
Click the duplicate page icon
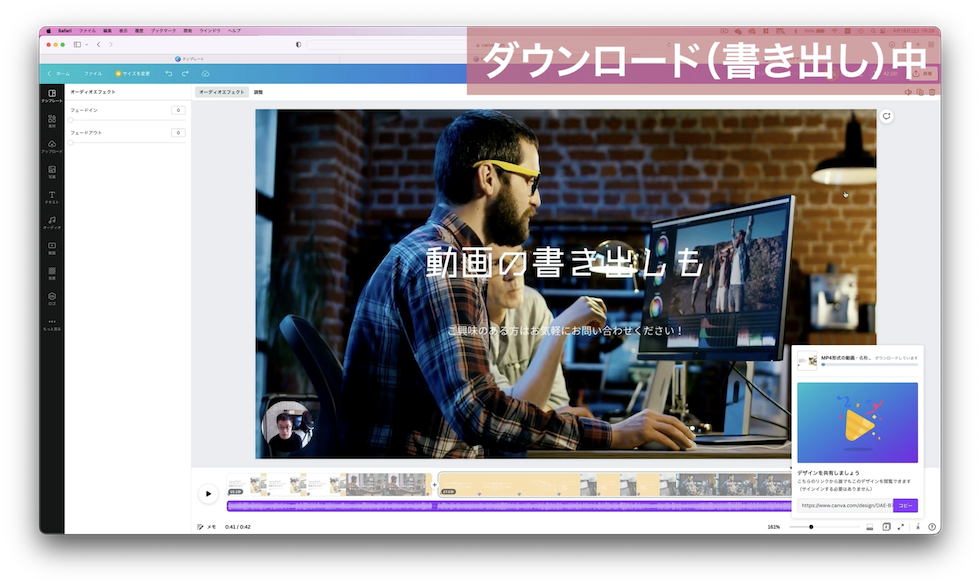[920, 92]
